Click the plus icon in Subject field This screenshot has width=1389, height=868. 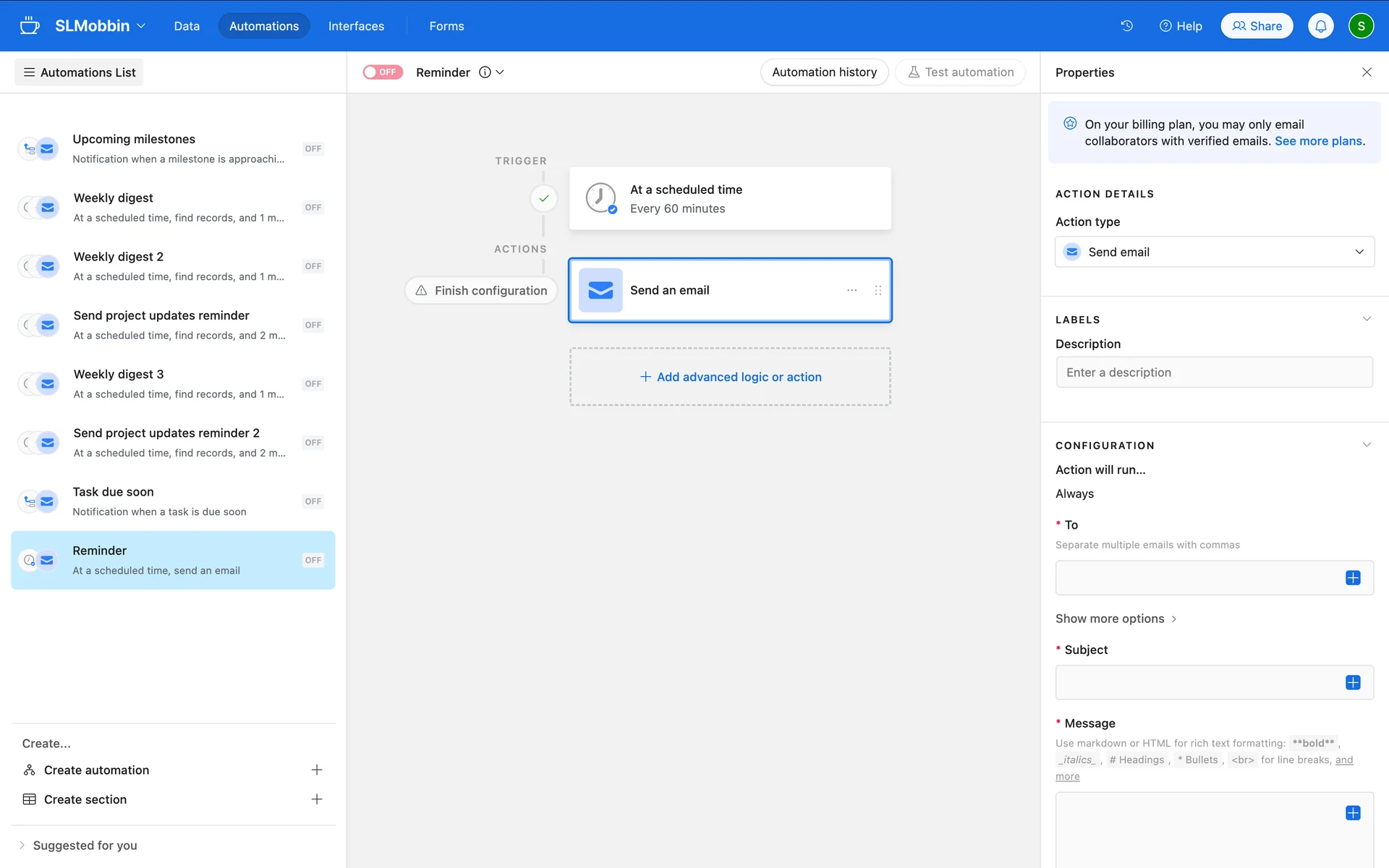(x=1353, y=682)
